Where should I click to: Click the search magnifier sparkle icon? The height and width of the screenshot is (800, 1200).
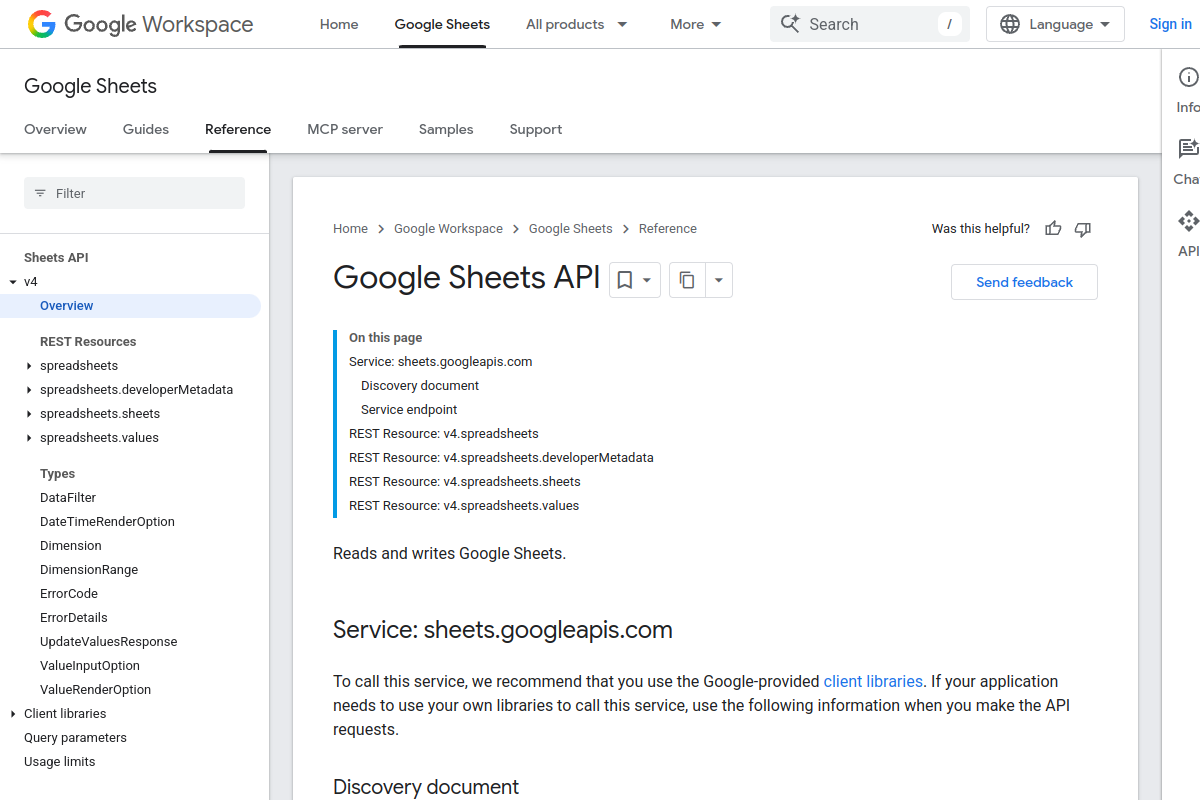pyautogui.click(x=790, y=24)
